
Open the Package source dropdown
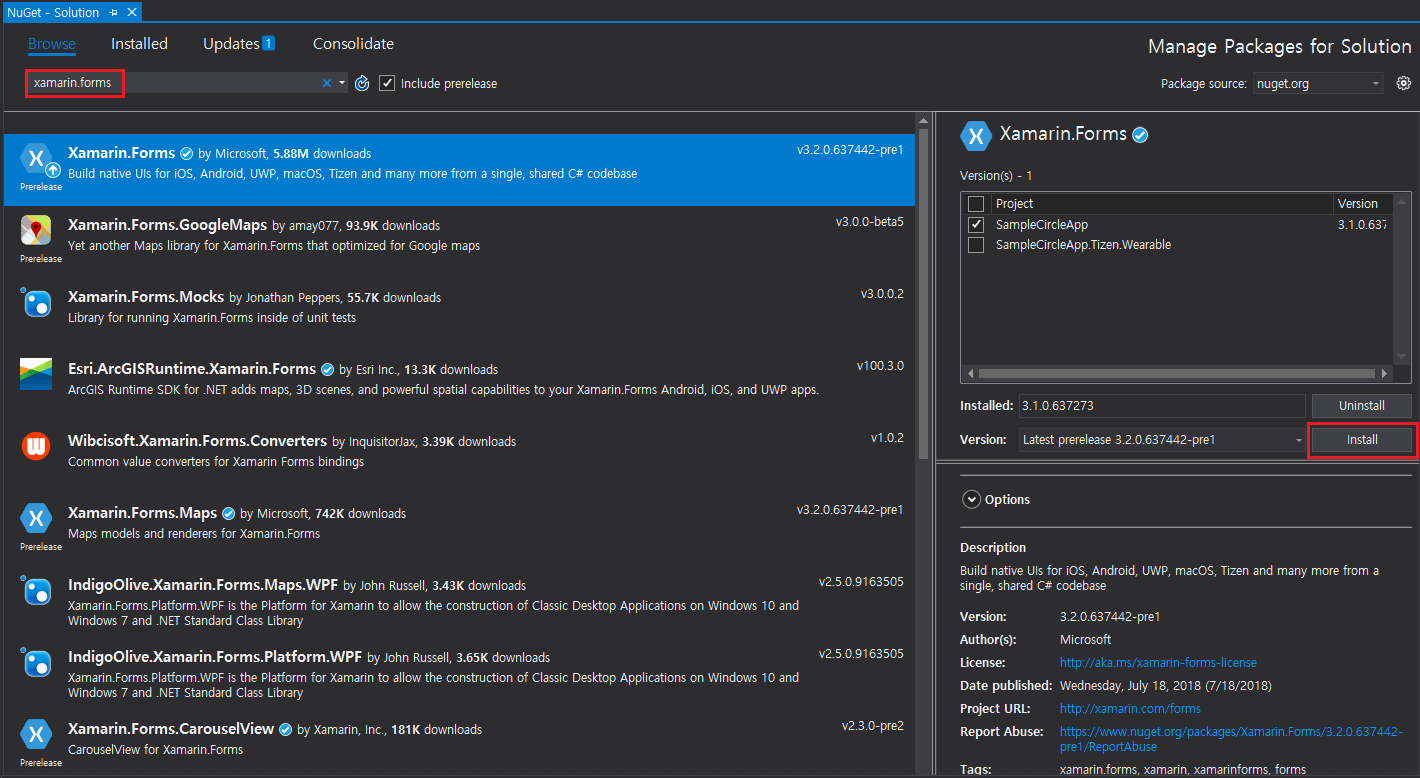tap(1318, 84)
